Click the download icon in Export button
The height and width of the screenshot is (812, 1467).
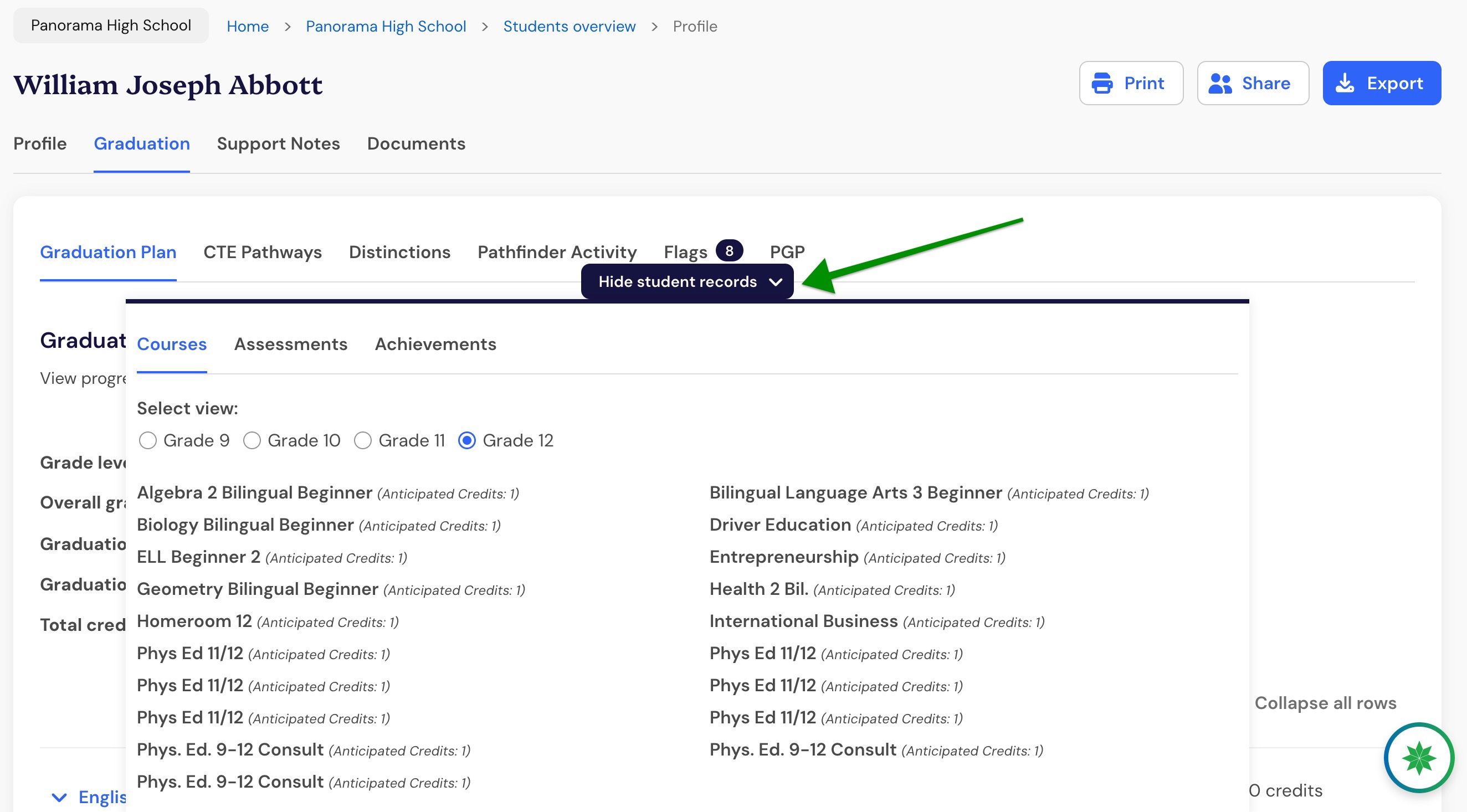point(1345,83)
